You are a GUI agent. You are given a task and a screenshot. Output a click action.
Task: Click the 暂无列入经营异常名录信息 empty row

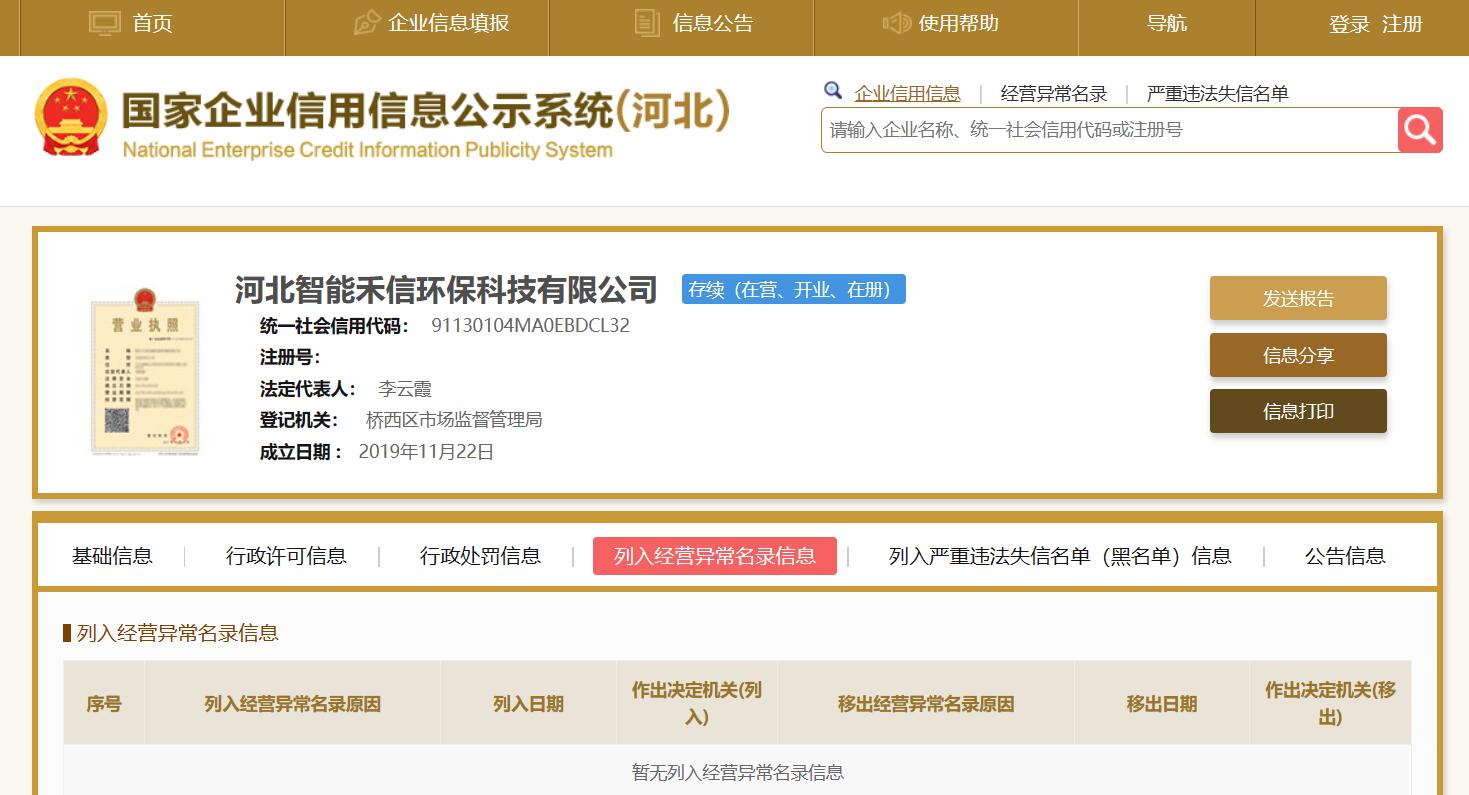pos(737,771)
